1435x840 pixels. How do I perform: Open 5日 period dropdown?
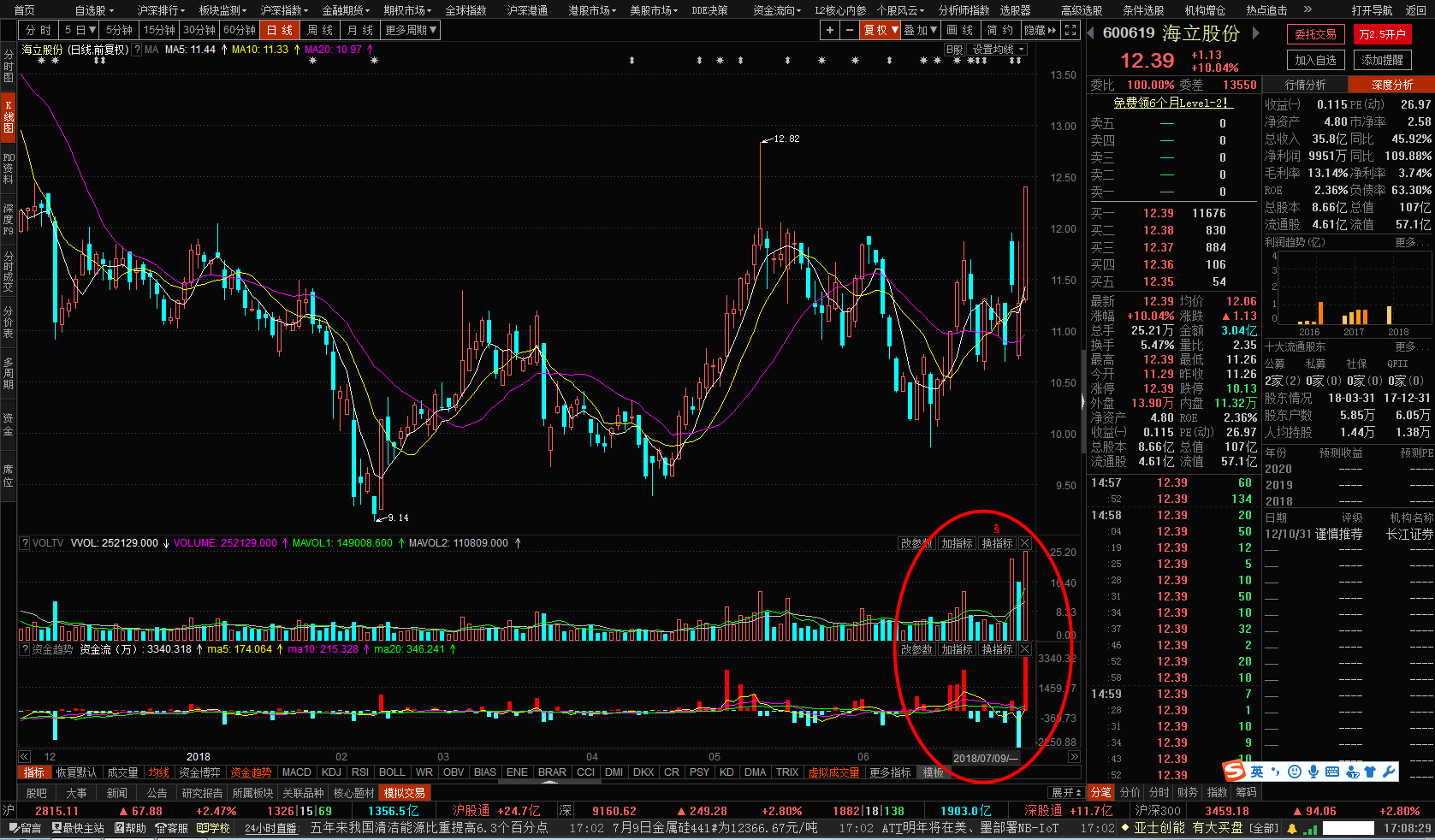pos(80,30)
